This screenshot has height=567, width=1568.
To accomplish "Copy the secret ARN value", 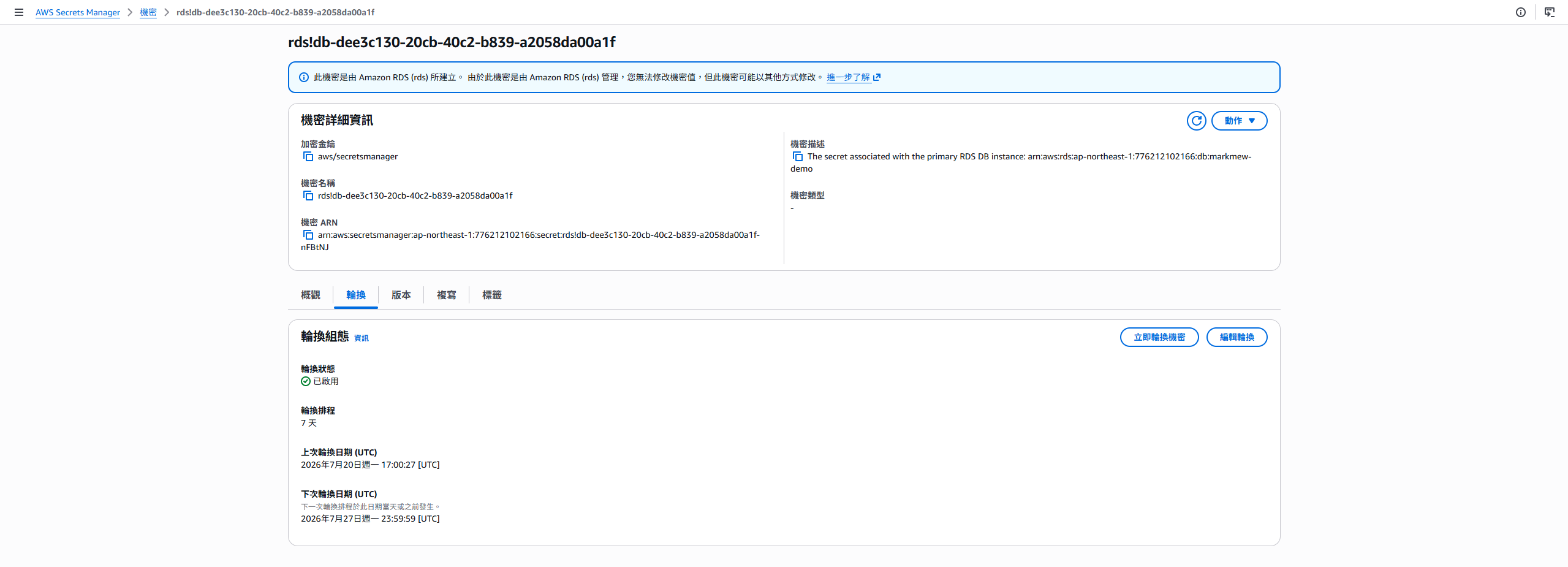I will tap(308, 235).
